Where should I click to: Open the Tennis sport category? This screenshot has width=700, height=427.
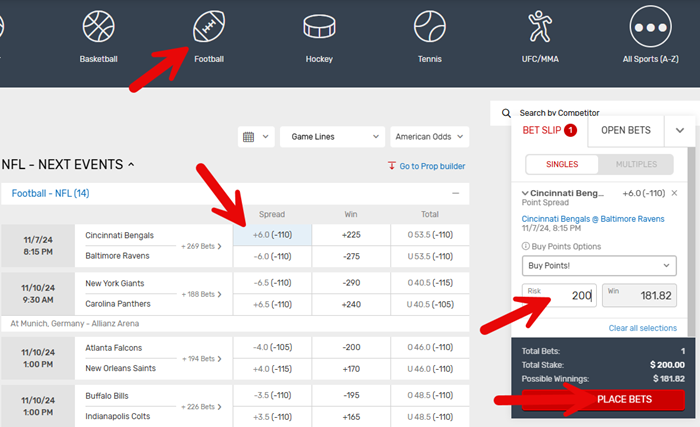click(x=429, y=29)
